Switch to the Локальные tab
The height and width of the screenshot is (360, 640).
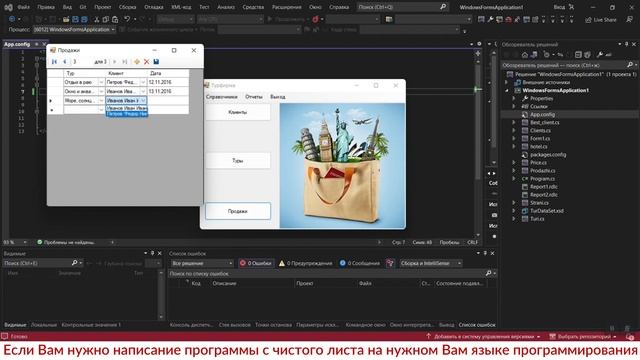44,325
